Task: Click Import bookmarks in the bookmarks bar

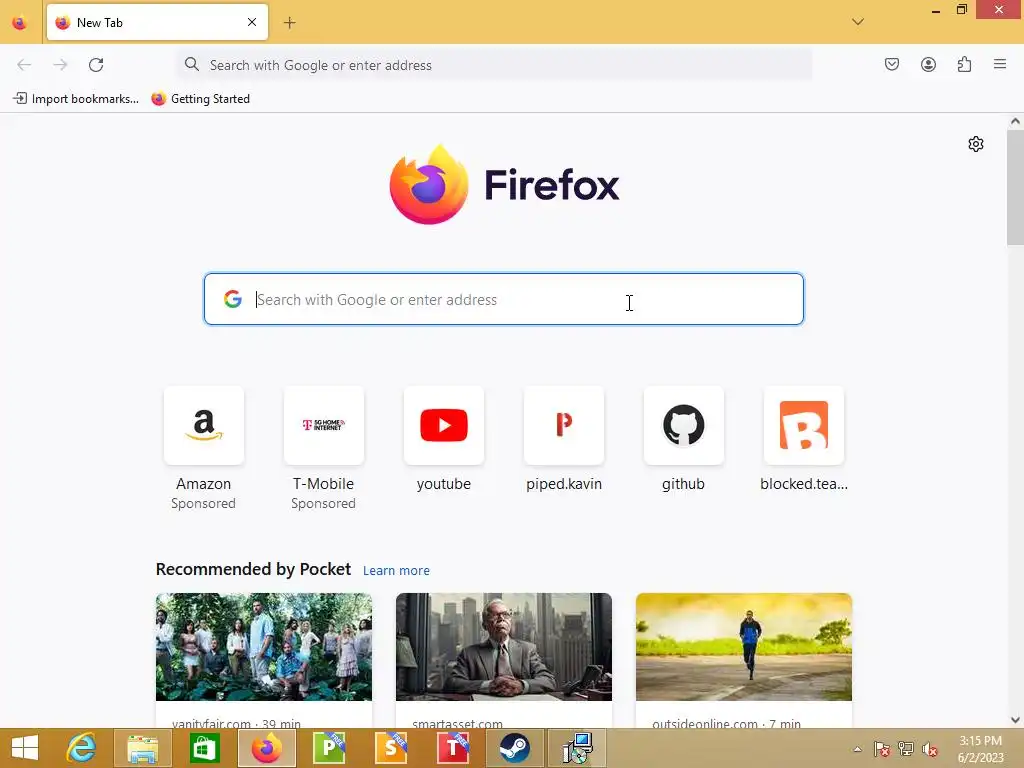Action: coord(76,99)
